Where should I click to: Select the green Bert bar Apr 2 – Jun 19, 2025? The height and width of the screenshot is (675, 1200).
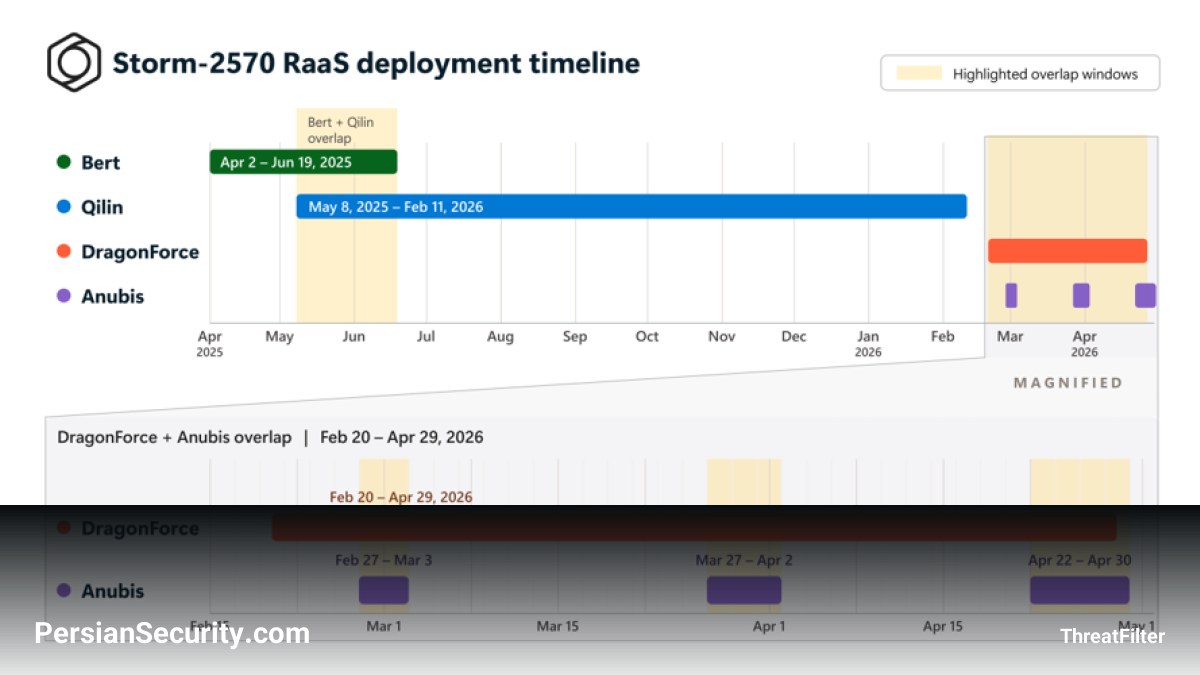(303, 162)
